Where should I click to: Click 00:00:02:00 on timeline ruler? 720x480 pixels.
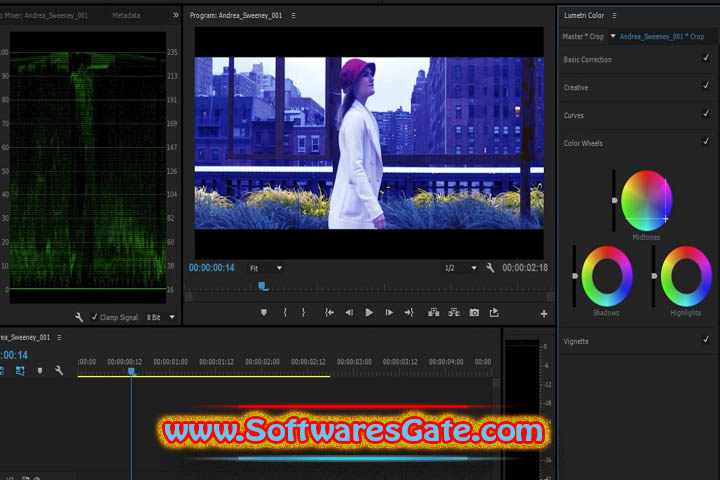click(262, 362)
